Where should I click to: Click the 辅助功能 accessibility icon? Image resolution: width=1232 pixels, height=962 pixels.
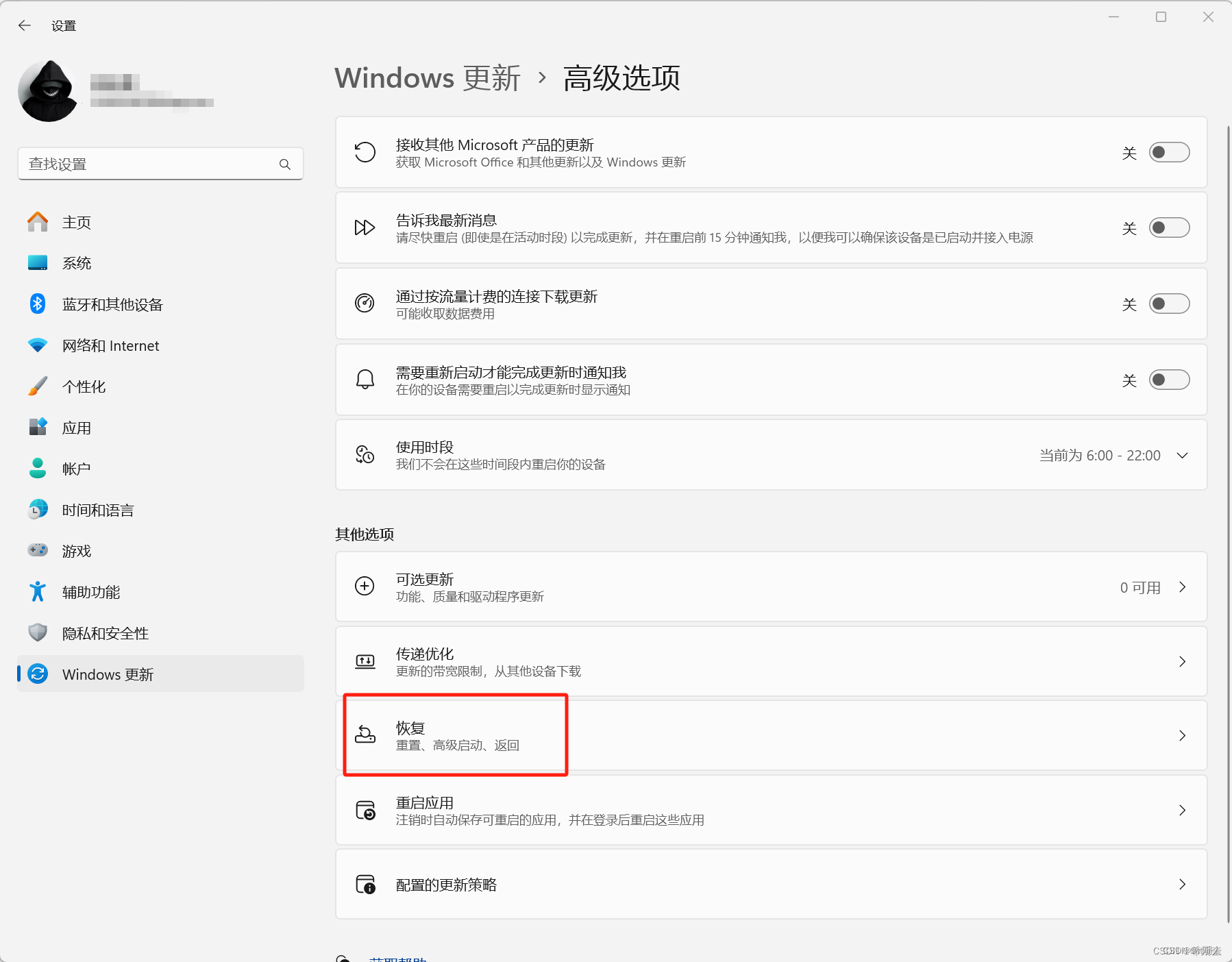pyautogui.click(x=38, y=591)
